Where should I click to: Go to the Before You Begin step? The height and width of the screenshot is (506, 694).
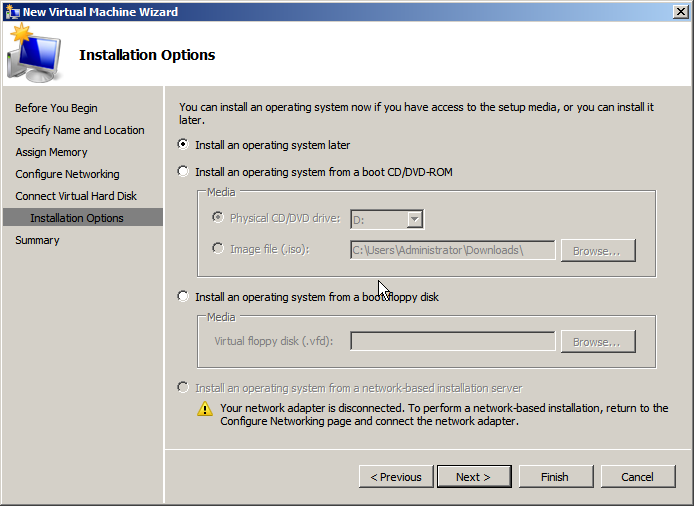point(56,108)
